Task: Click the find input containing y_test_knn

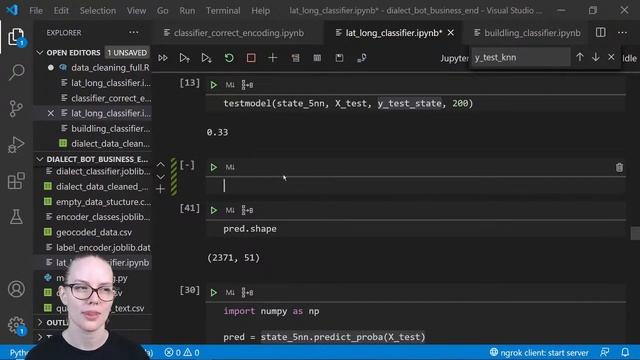Action: click(520, 58)
